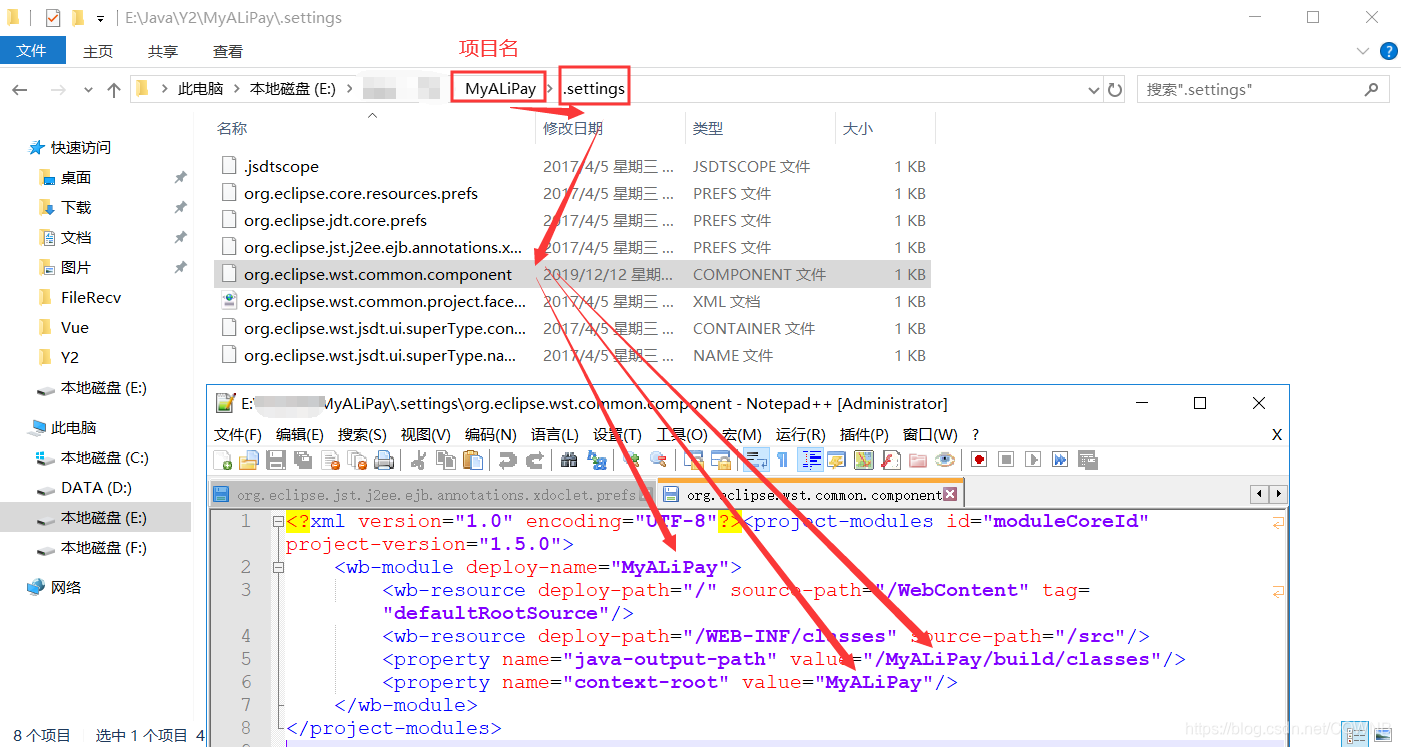
Task: Click the Close All toolbar icon
Action: coord(358,460)
